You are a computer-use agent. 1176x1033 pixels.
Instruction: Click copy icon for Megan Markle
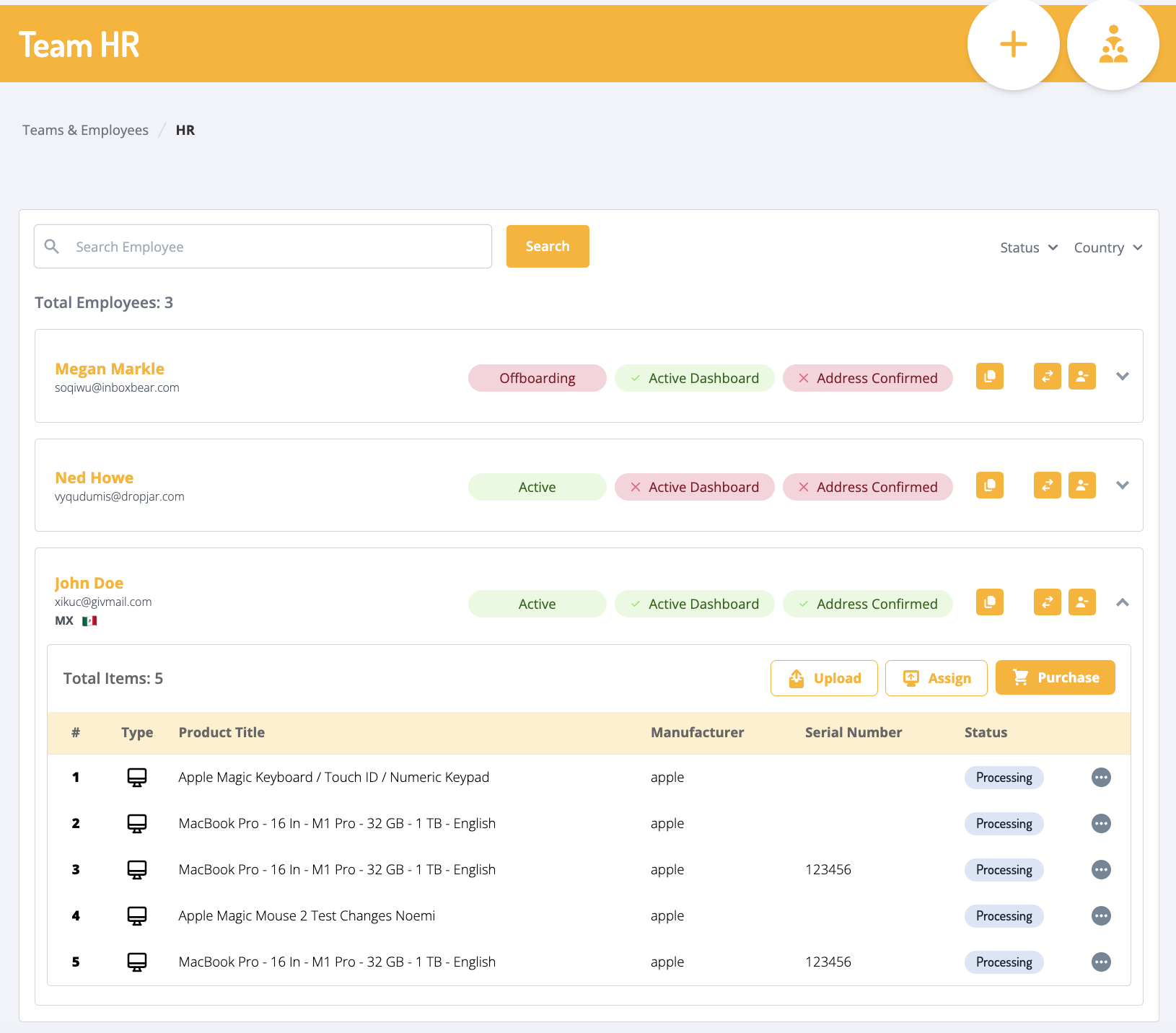989,377
